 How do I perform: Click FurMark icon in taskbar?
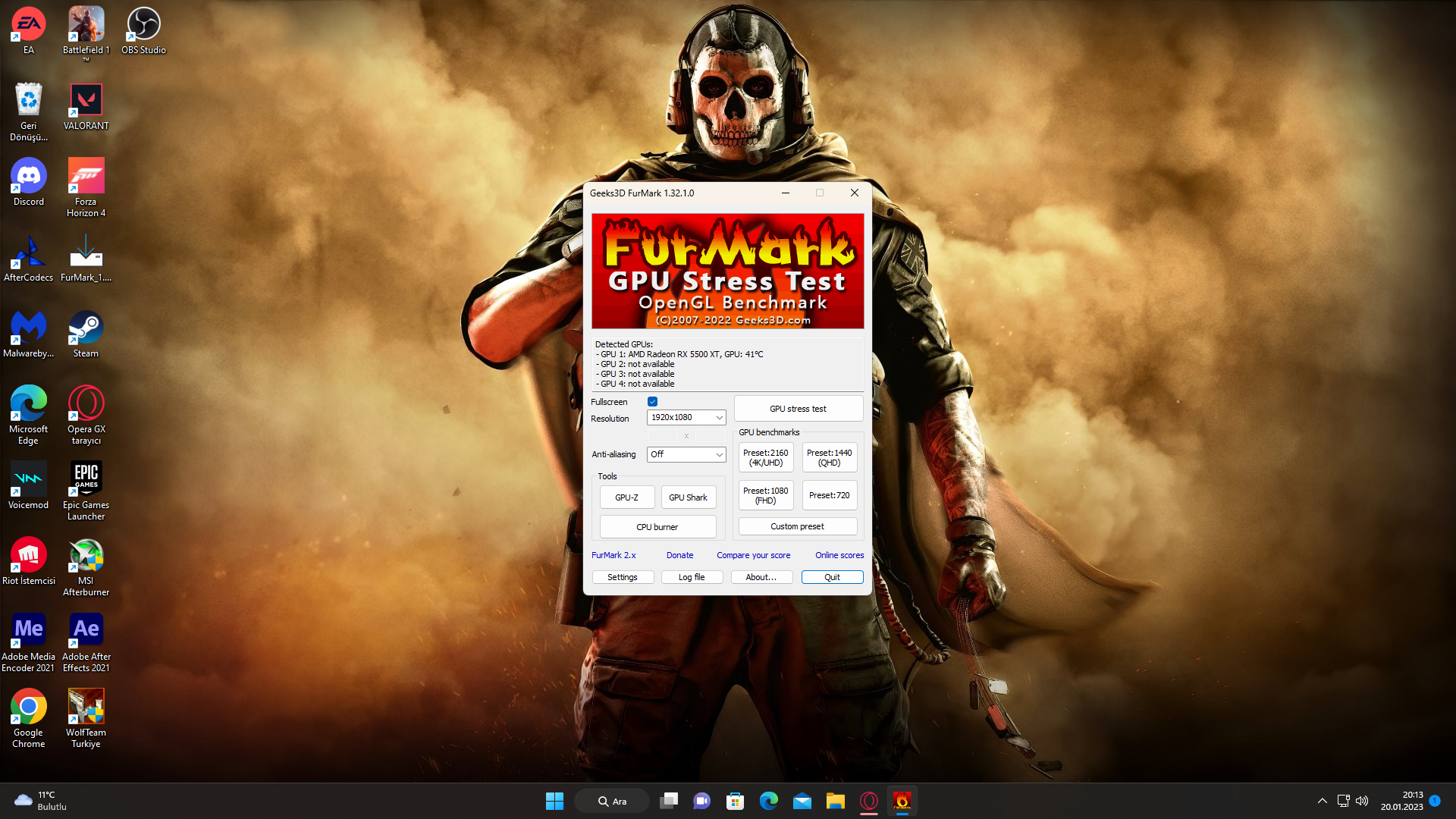pos(902,801)
